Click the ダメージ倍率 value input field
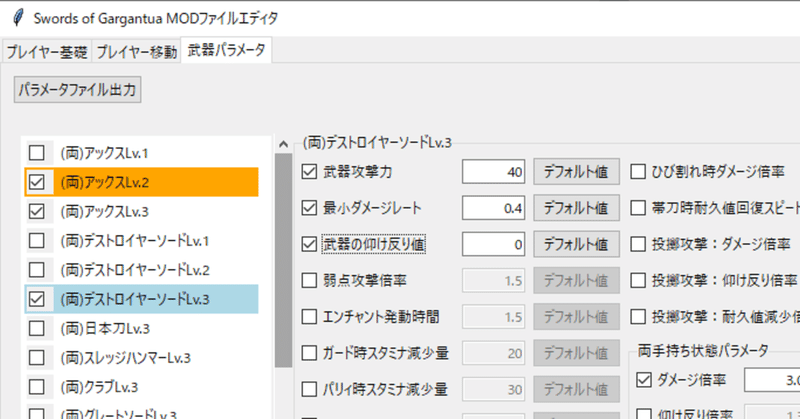800x419 pixels. click(772, 380)
